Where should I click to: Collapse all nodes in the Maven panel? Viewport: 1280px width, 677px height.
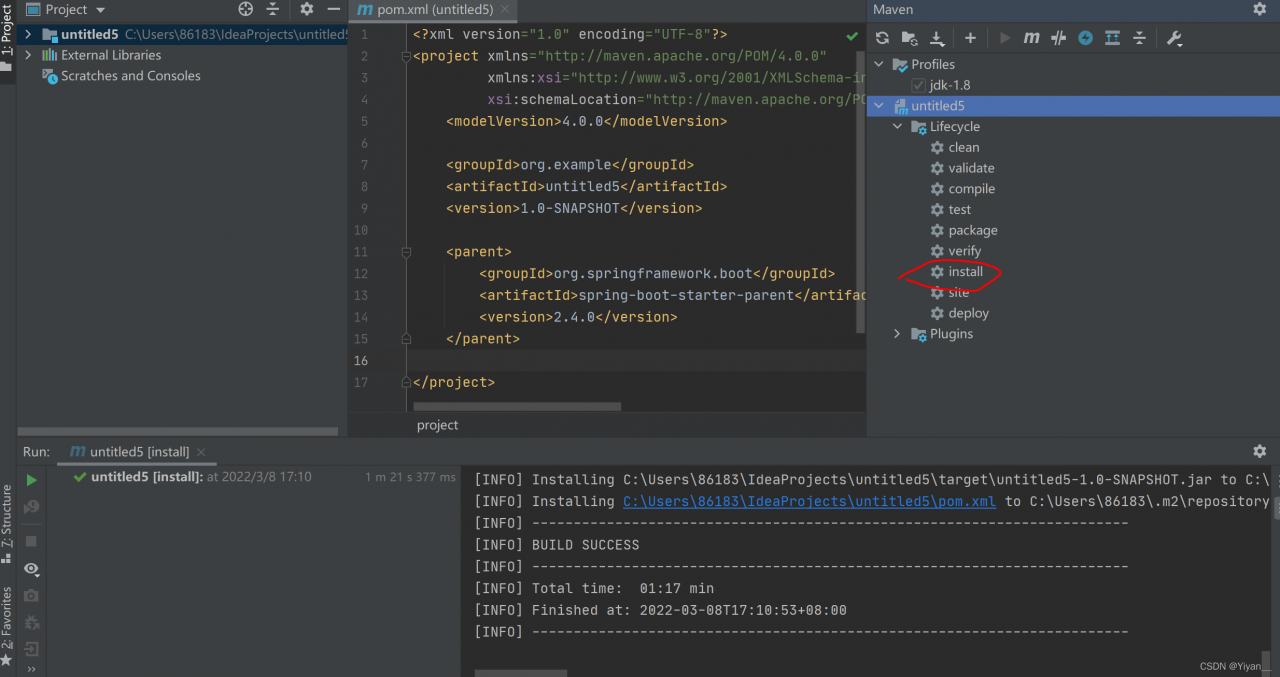point(1140,37)
